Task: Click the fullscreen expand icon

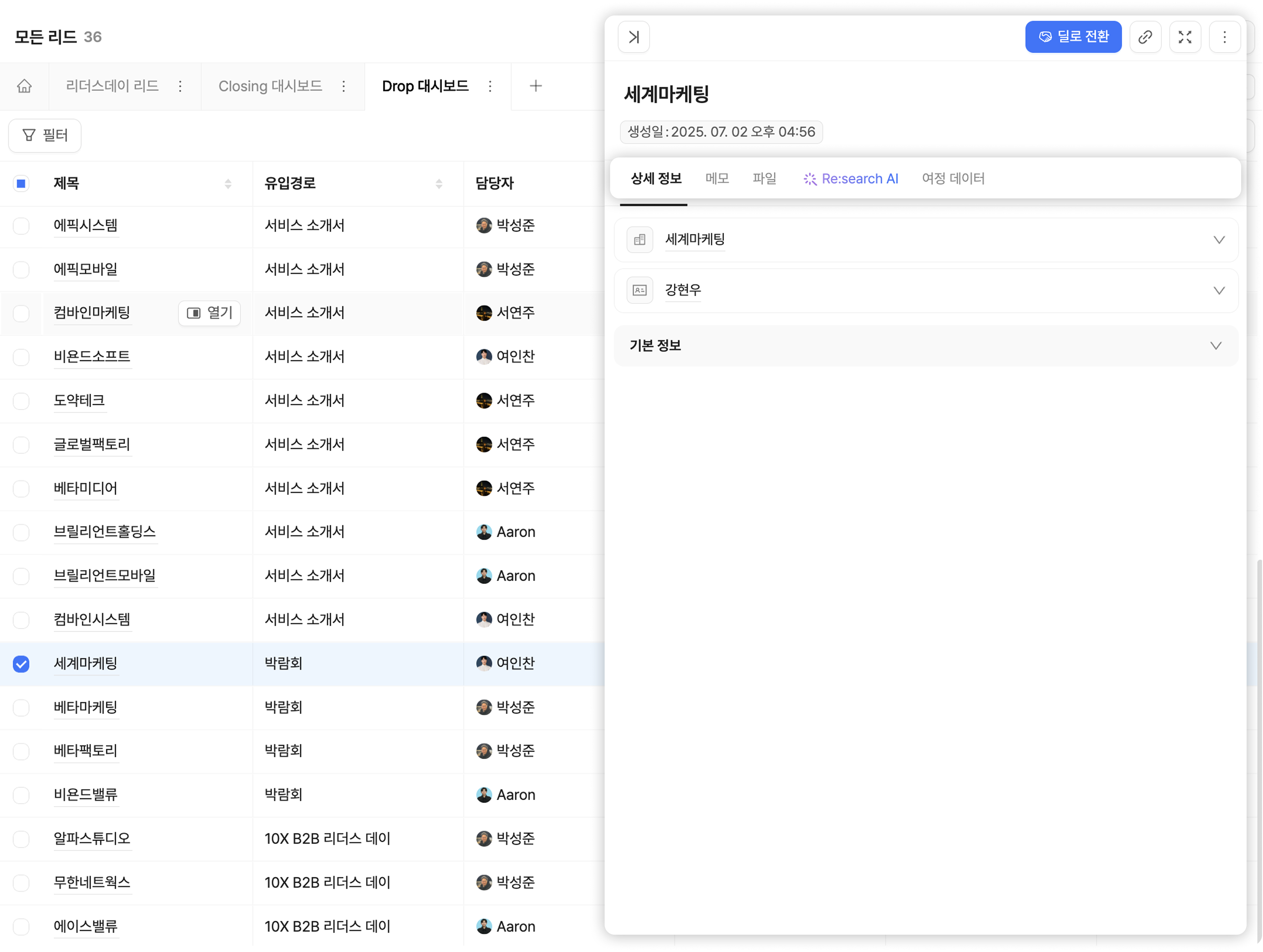Action: [x=1185, y=37]
